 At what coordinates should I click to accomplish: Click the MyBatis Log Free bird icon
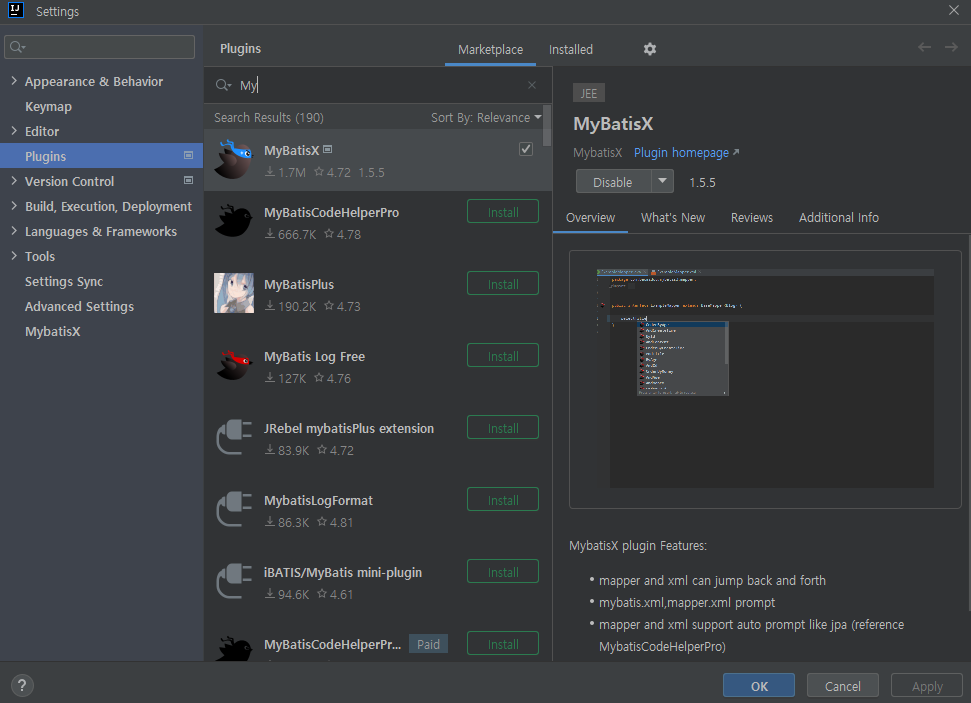[x=233, y=365]
